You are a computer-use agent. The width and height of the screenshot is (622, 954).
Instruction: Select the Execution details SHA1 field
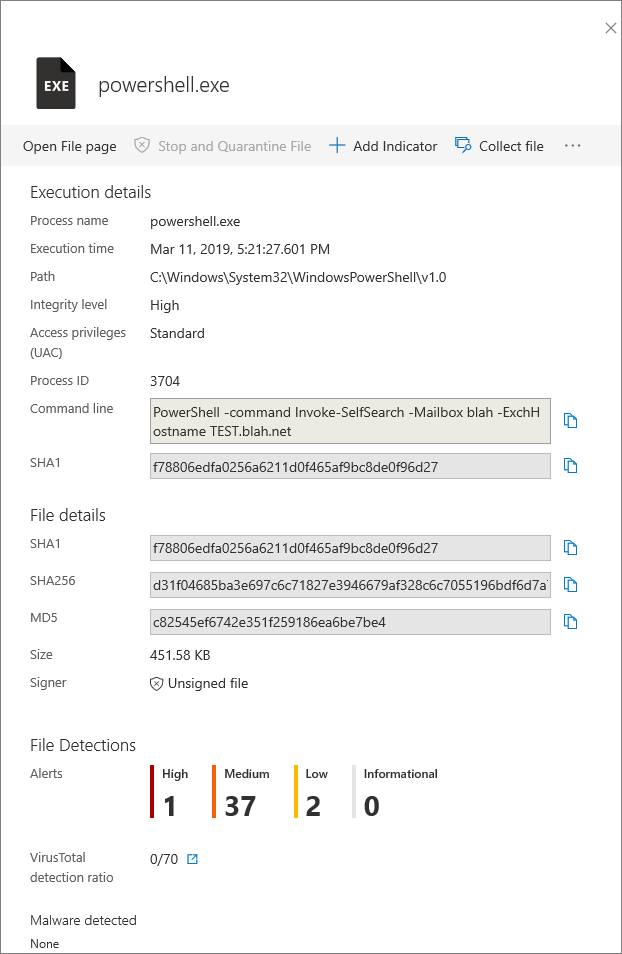coord(350,466)
